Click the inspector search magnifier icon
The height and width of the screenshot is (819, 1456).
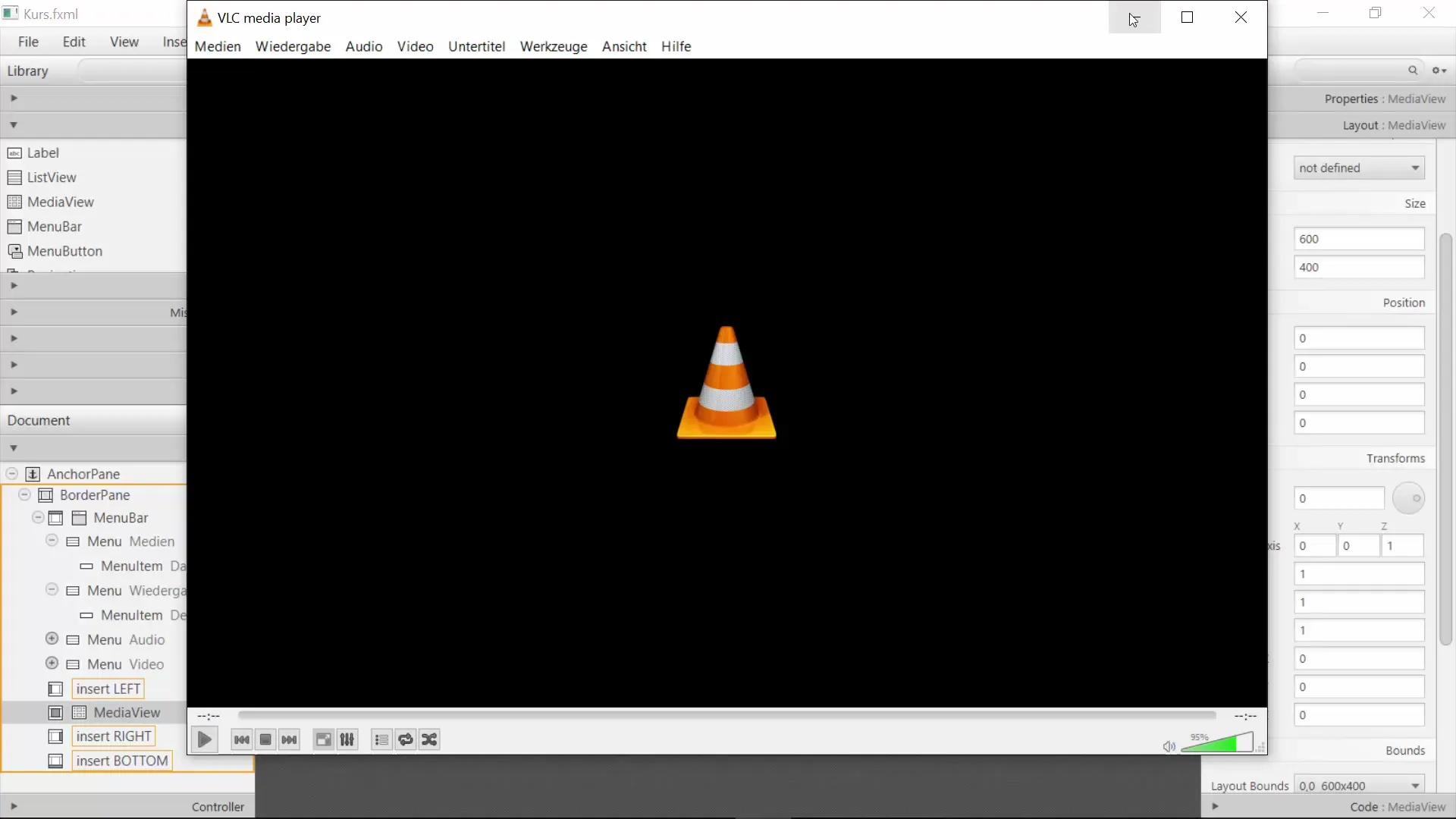point(1413,70)
